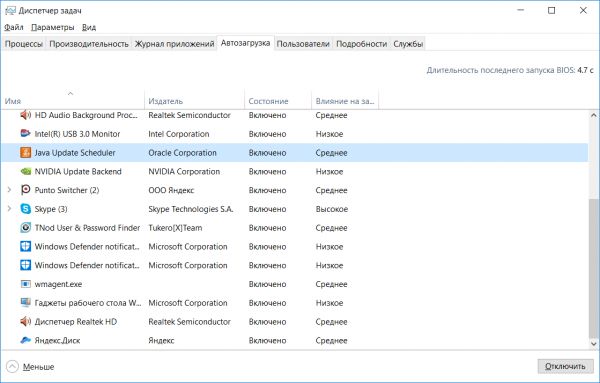Switch to the Службы tab
Image resolution: width=600 pixels, height=383 pixels.
[x=408, y=44]
